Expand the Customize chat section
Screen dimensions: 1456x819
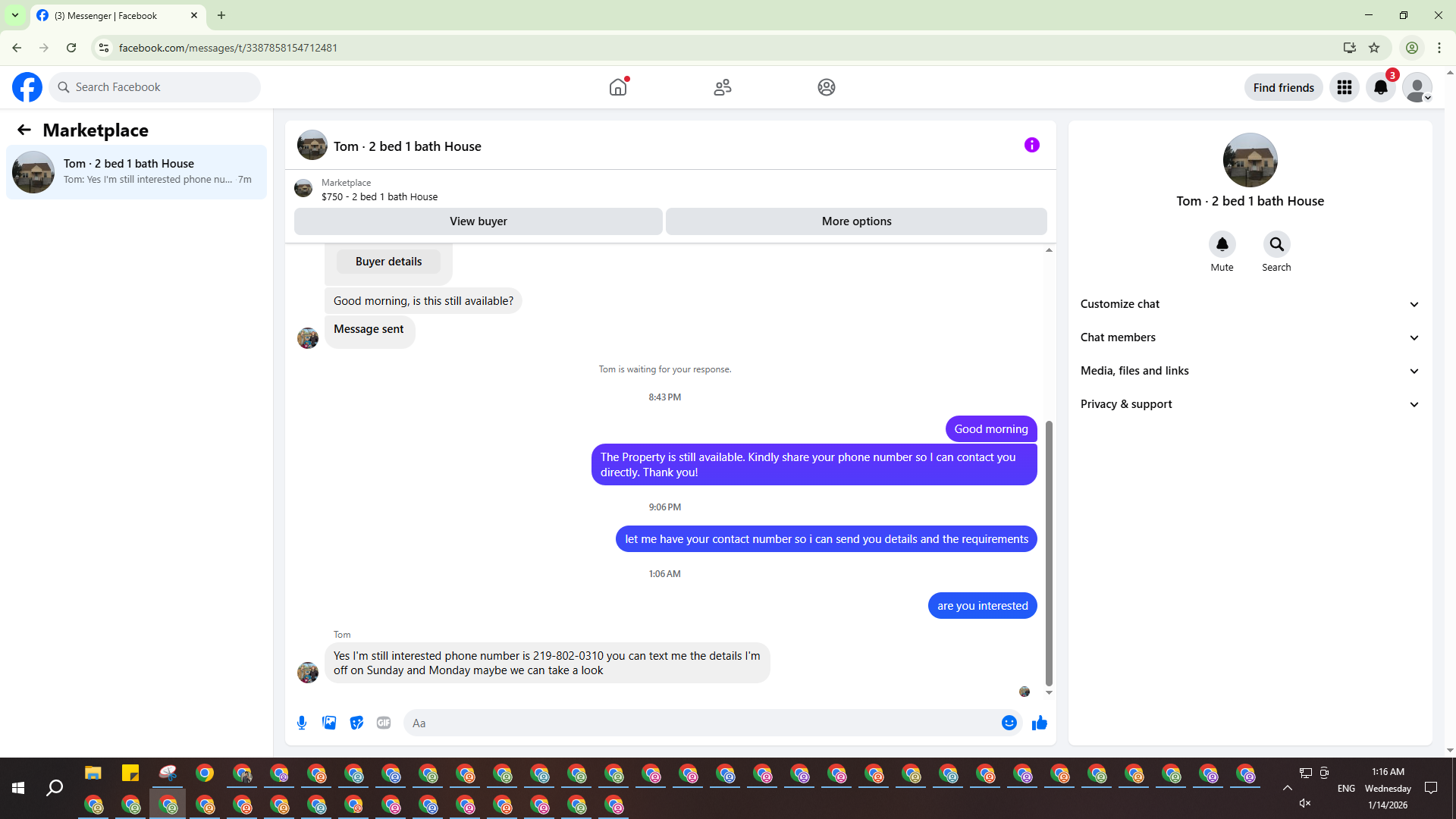pos(1249,304)
